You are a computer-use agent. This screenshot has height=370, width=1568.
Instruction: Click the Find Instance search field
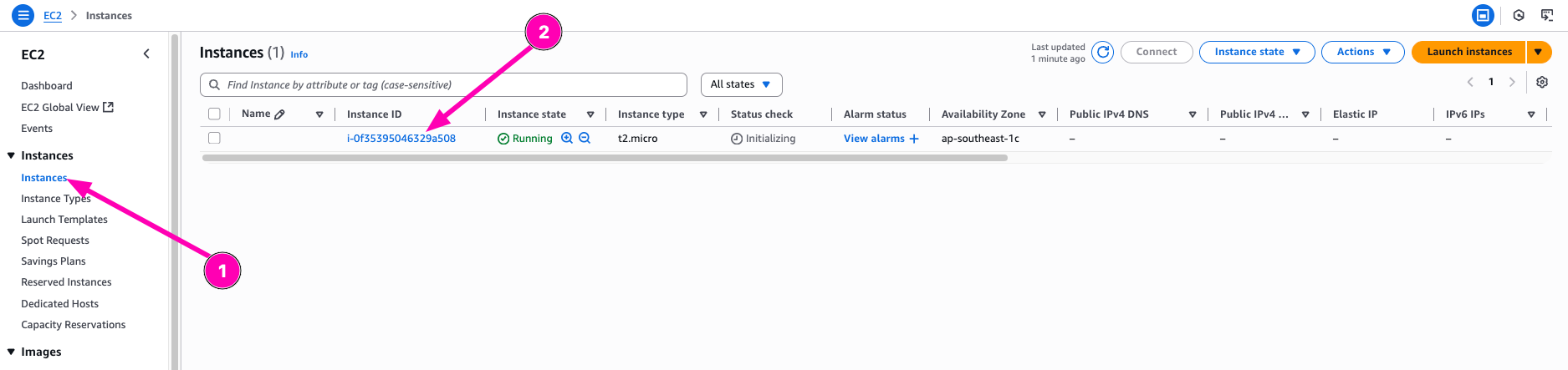click(x=443, y=84)
